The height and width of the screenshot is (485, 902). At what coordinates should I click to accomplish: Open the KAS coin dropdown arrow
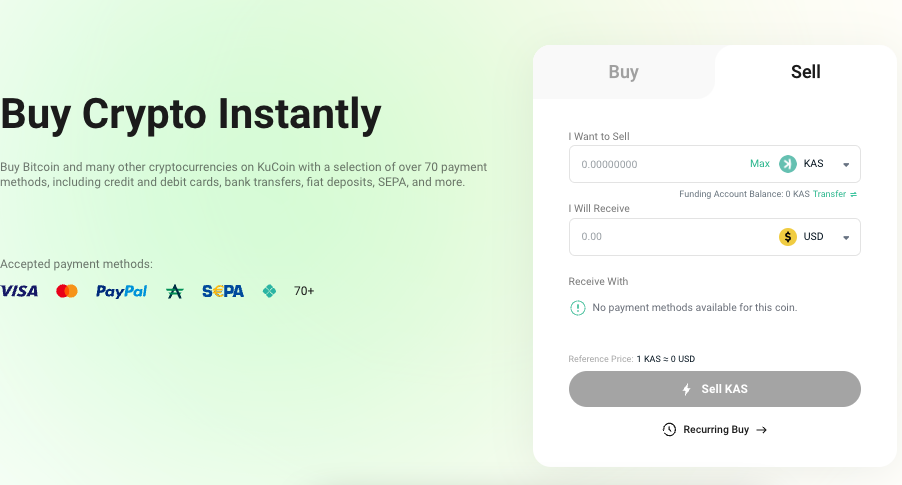846,164
